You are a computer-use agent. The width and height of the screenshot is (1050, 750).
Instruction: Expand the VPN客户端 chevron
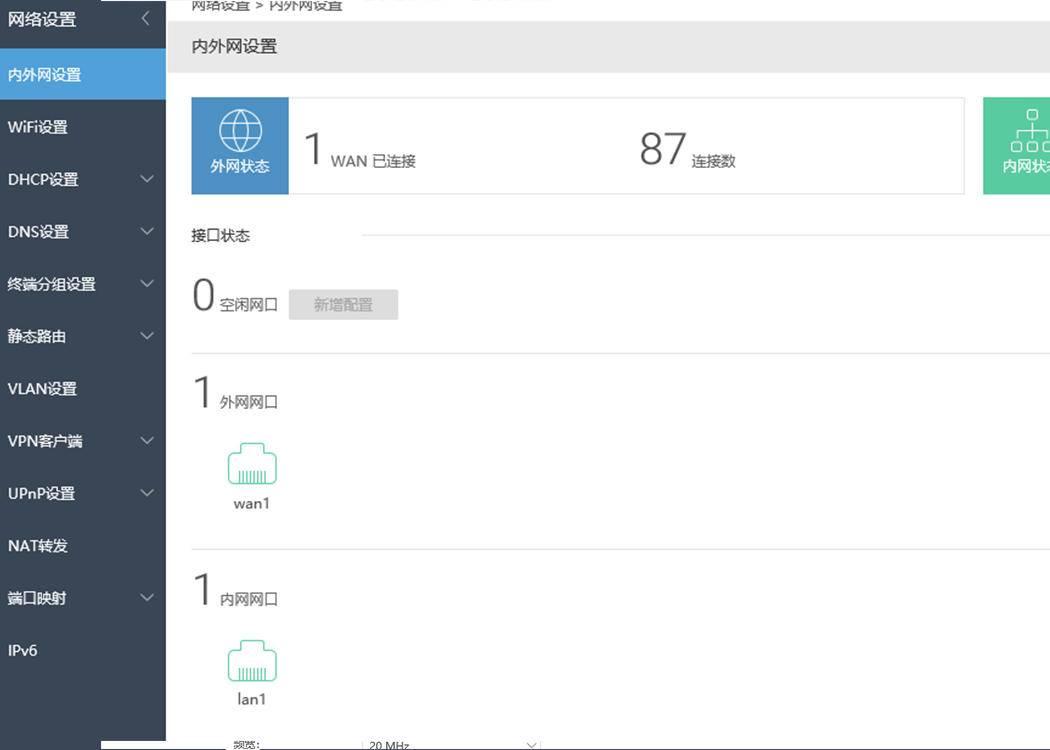[x=147, y=441]
